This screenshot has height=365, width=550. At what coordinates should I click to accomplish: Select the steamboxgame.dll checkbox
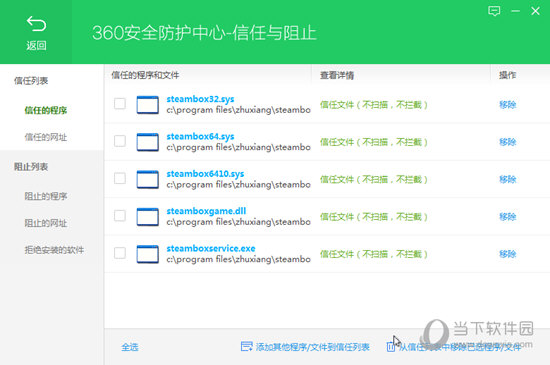pos(120,216)
